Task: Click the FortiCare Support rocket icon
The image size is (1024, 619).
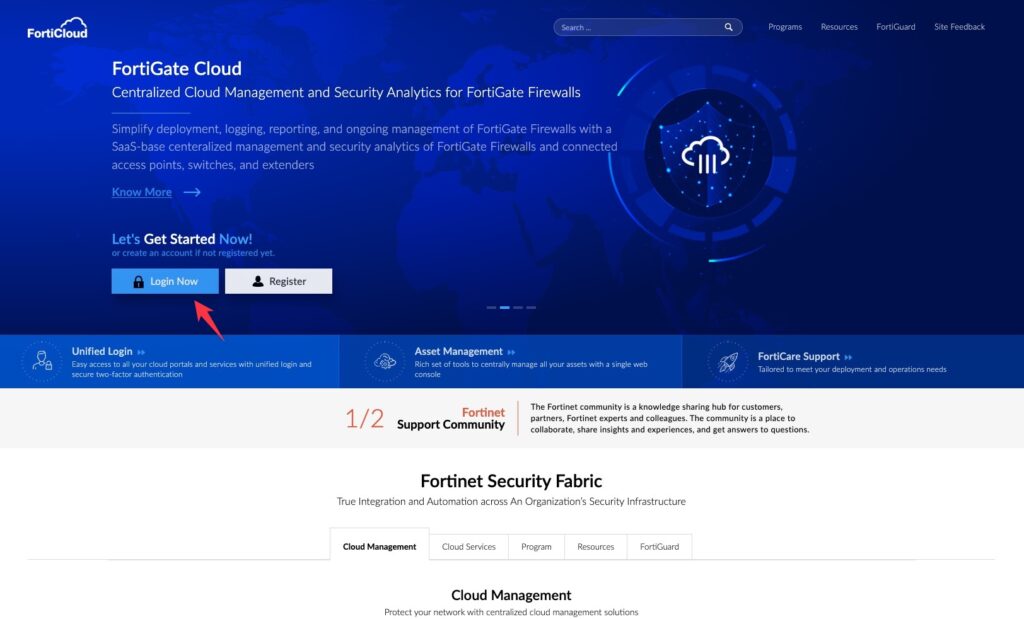Action: pos(728,361)
